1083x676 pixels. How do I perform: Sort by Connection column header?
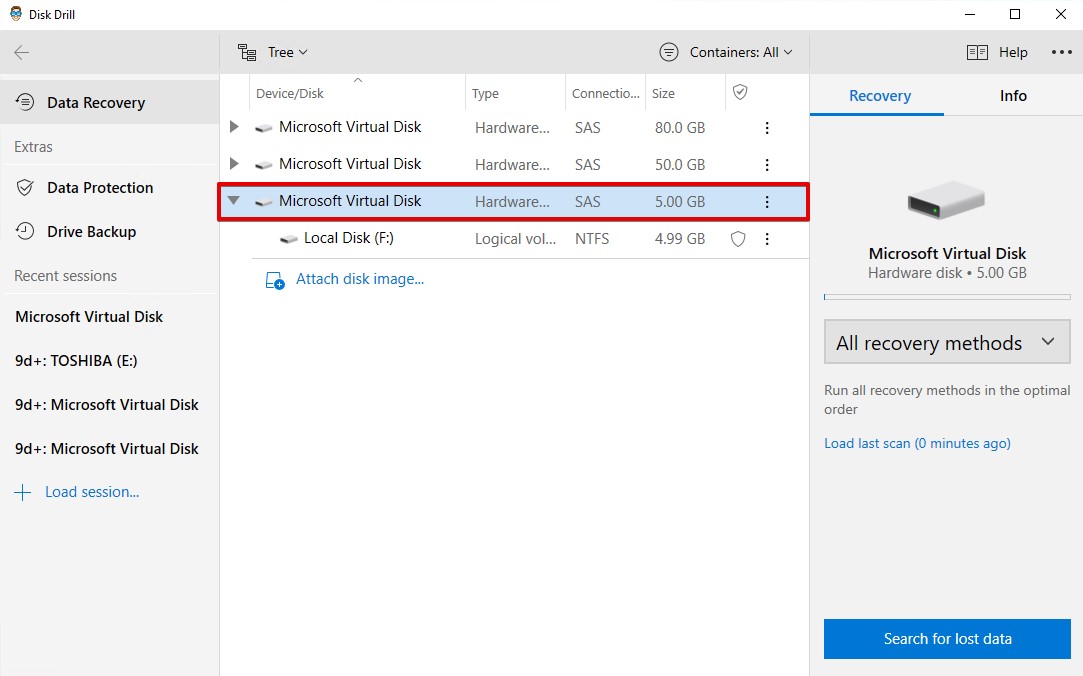pos(606,93)
